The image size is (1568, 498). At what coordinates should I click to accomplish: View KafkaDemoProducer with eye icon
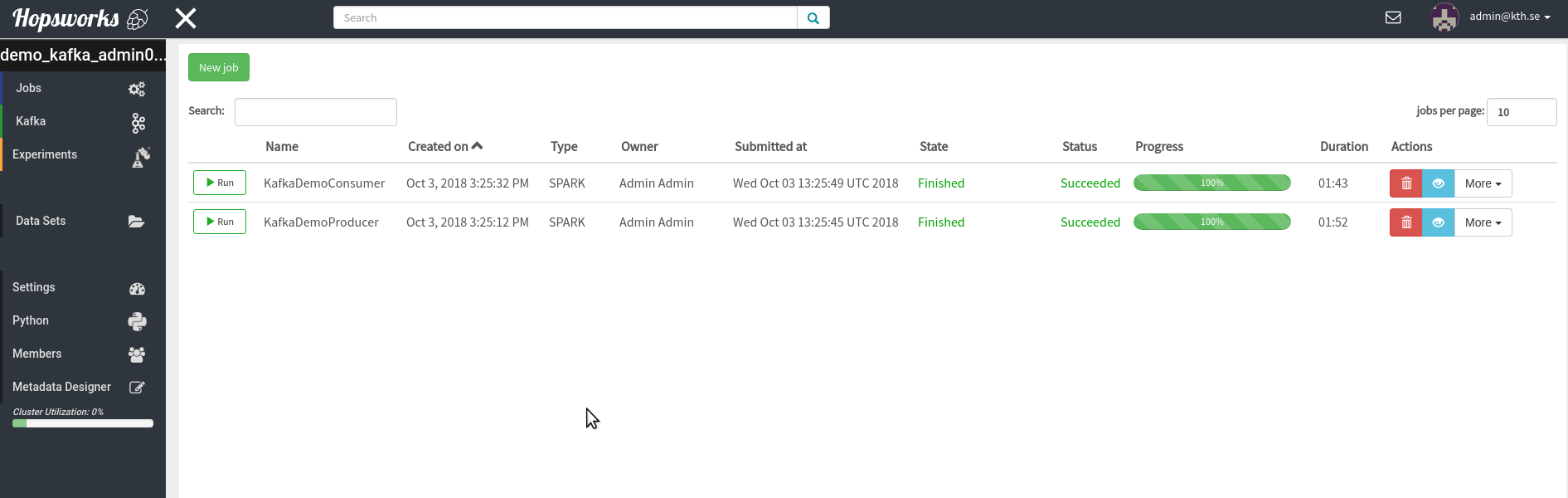click(1439, 222)
